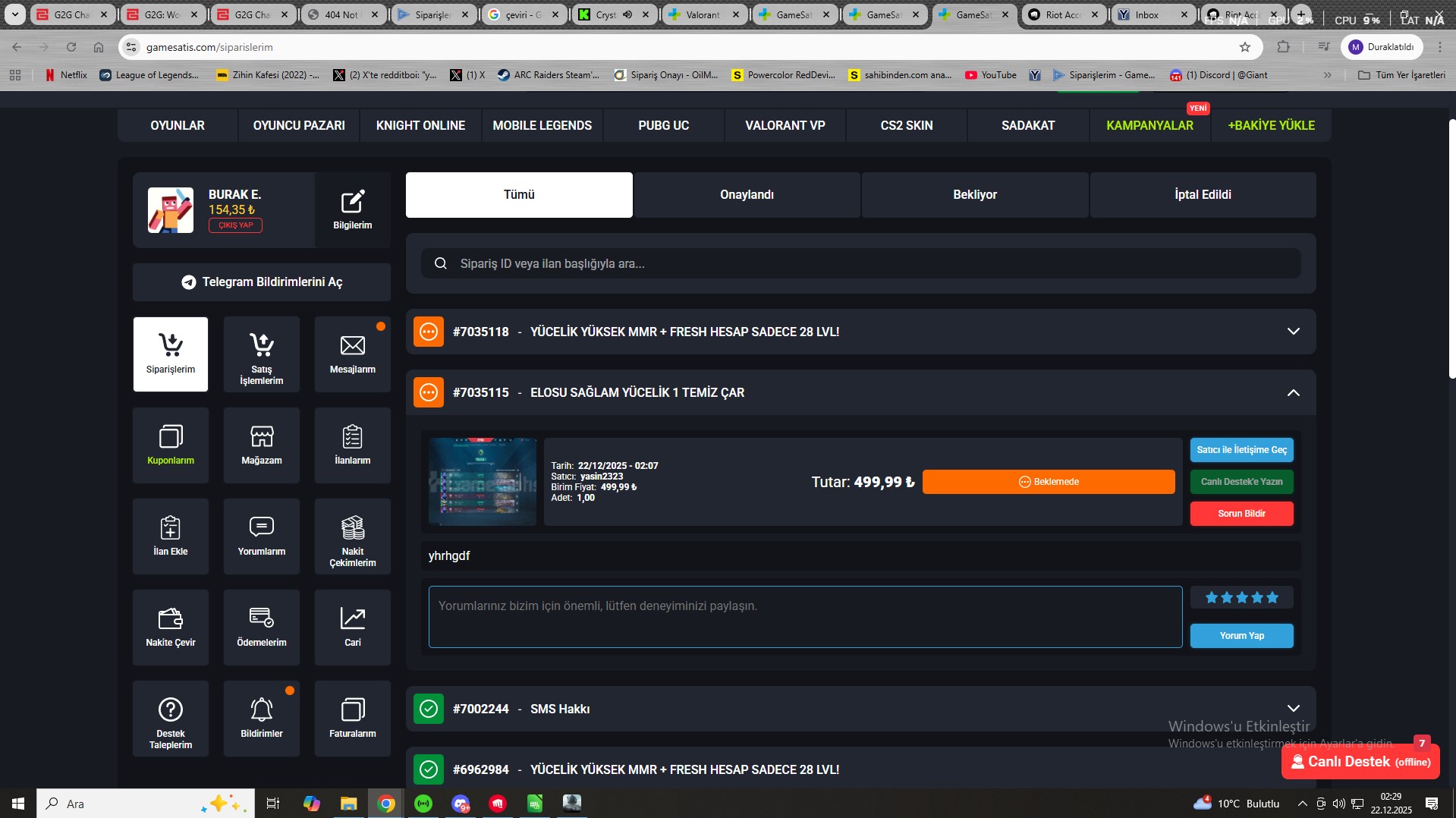Open Nakite Çevir wallet tile
The image size is (1456, 818).
click(x=171, y=628)
